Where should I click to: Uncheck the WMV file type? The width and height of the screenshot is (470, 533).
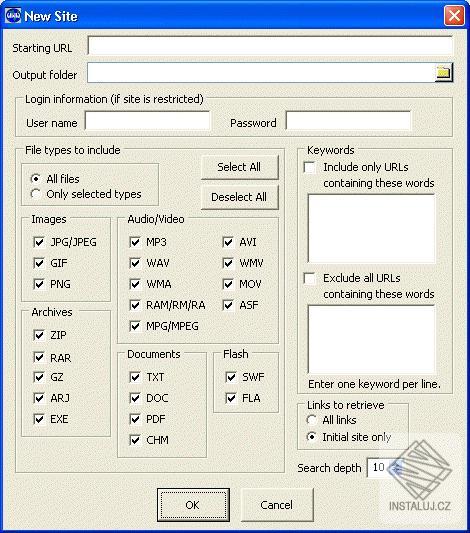tap(228, 263)
